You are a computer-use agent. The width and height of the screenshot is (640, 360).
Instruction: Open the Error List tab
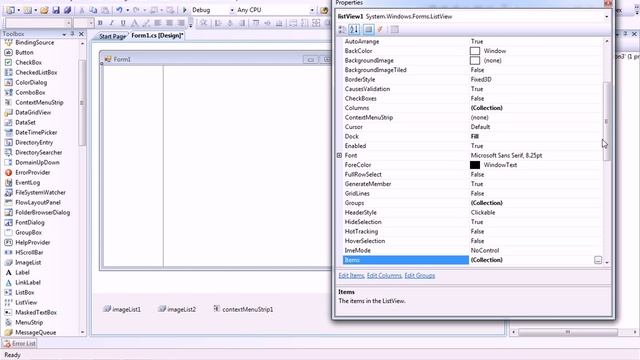click(20, 344)
